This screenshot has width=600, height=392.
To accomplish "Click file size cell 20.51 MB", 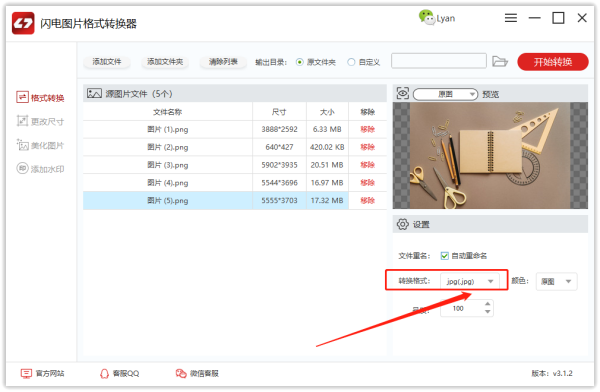I will click(x=327, y=165).
